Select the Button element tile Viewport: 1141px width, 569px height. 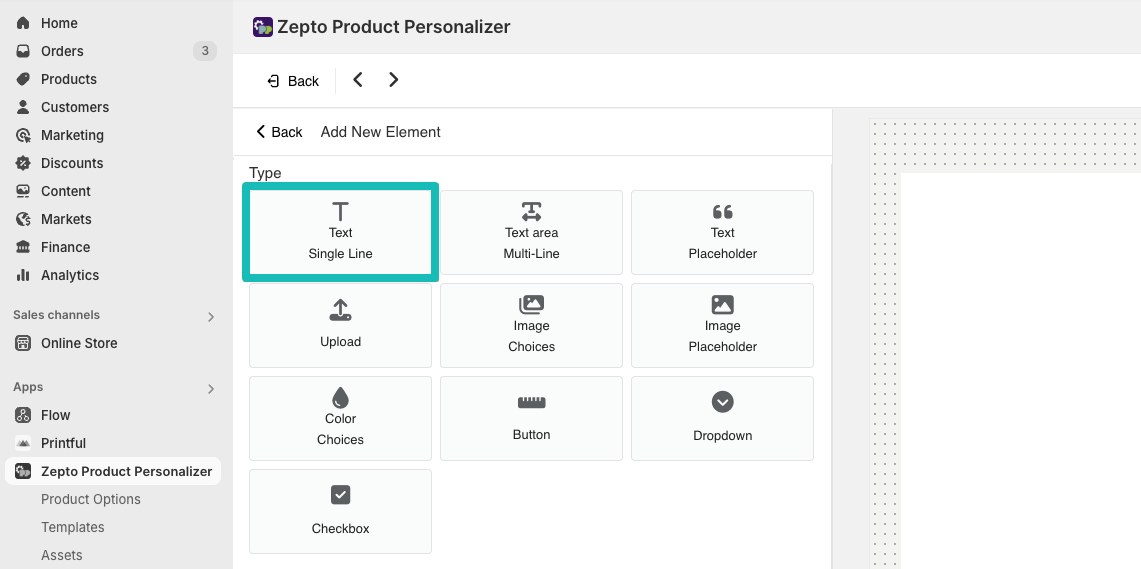point(531,418)
